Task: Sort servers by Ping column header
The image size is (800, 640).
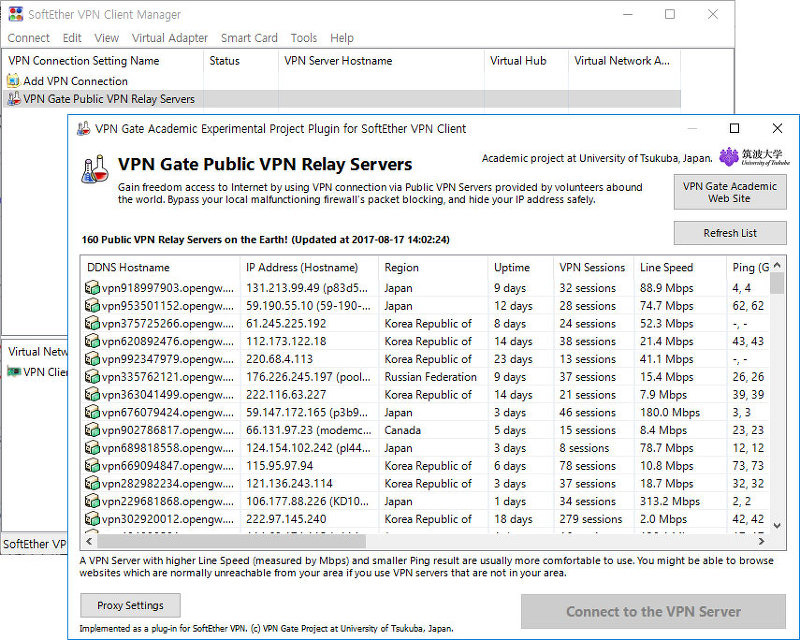Action: 748,267
